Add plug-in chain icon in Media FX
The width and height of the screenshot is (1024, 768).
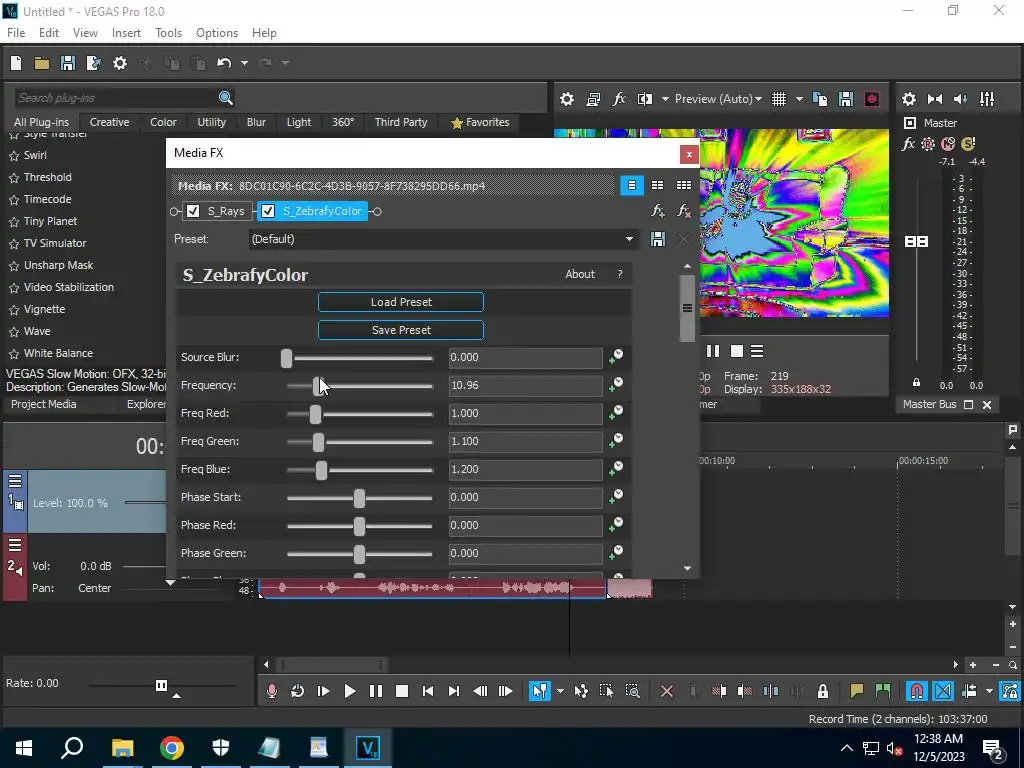658,211
